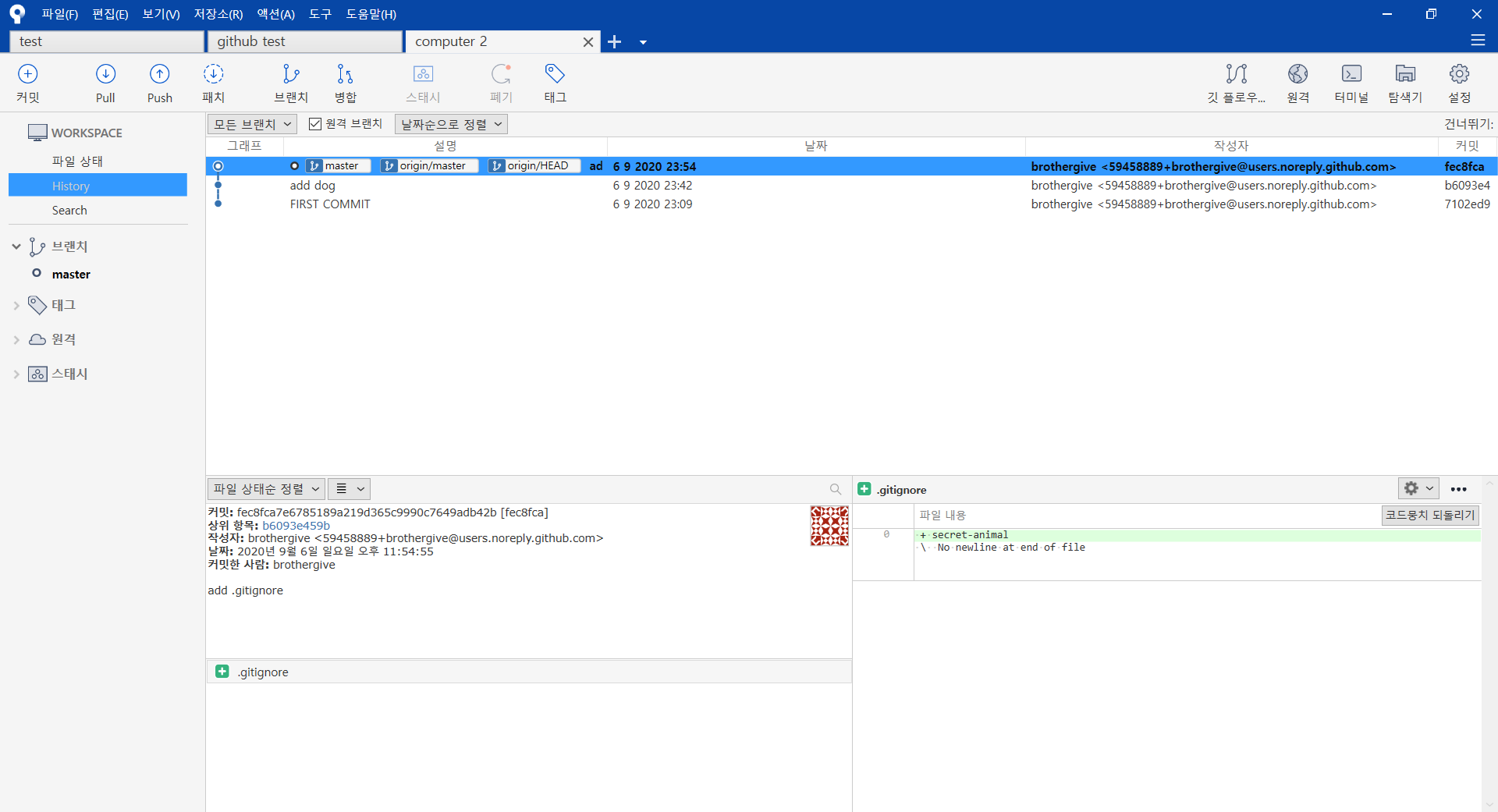This screenshot has width=1498, height=812.
Task: Click Reverse hunk (코드뭉치 되돌리기) button
Action: click(1430, 515)
